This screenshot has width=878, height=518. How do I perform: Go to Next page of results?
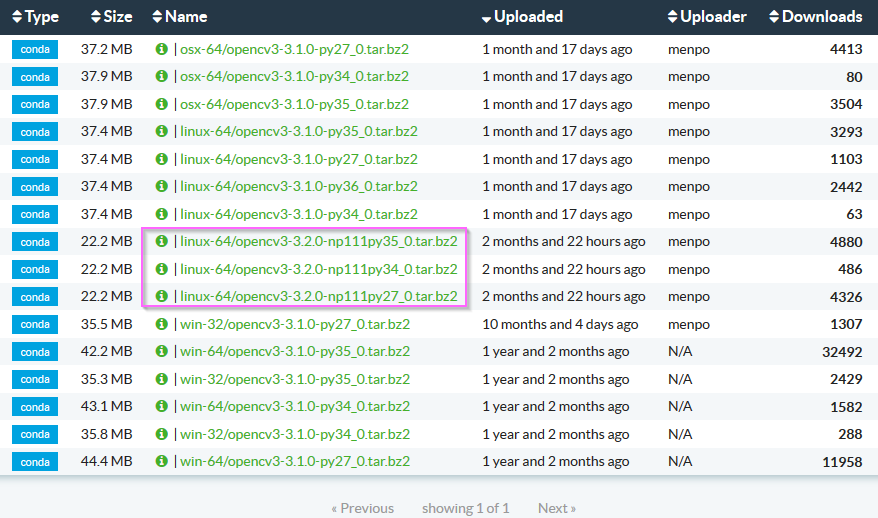(556, 508)
